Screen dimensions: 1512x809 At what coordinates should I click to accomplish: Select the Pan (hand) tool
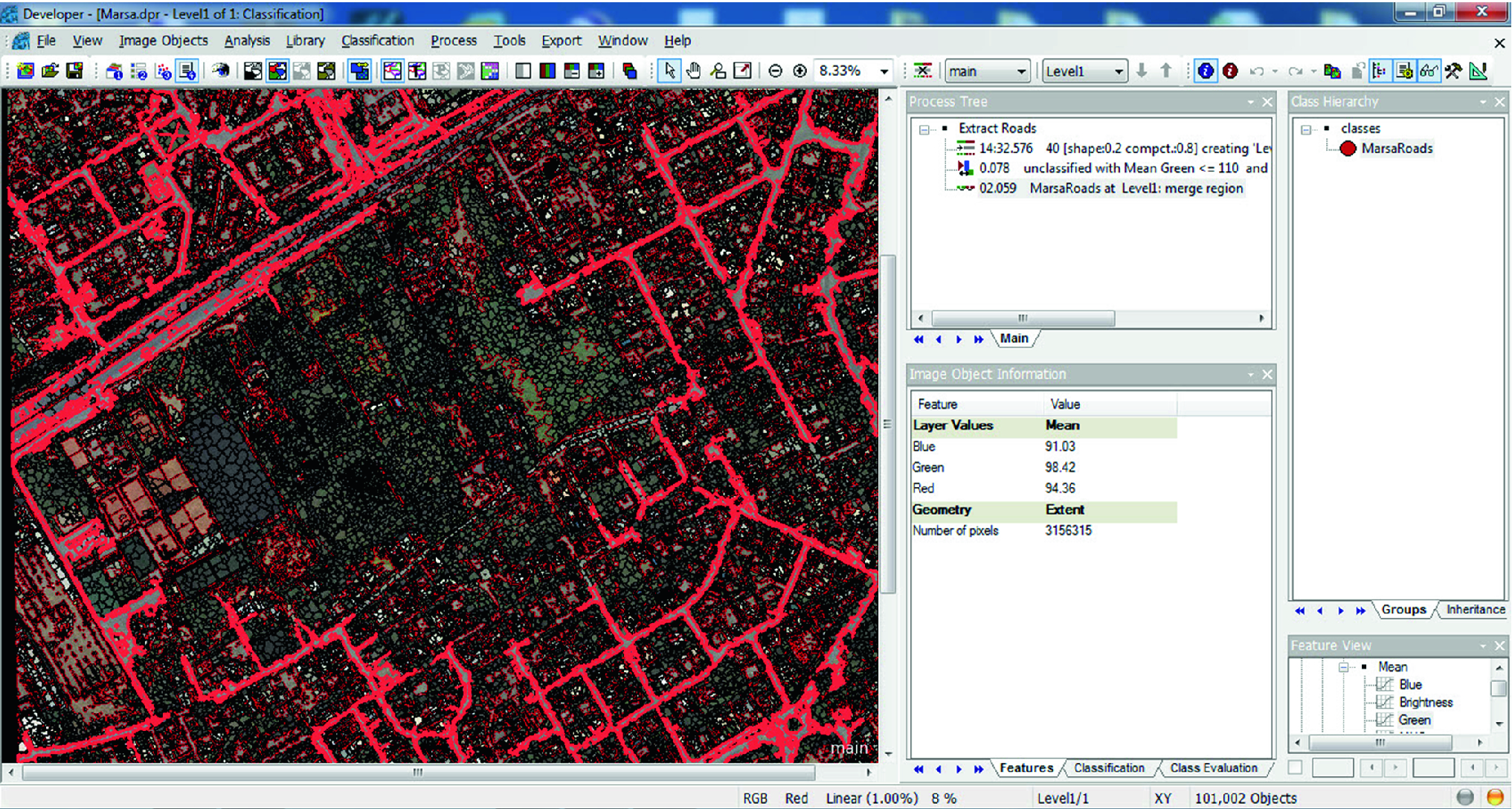click(695, 71)
